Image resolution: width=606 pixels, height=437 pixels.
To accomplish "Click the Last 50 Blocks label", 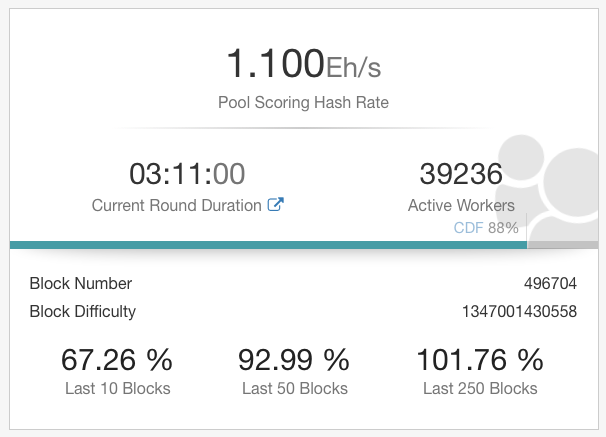I will tap(293, 388).
